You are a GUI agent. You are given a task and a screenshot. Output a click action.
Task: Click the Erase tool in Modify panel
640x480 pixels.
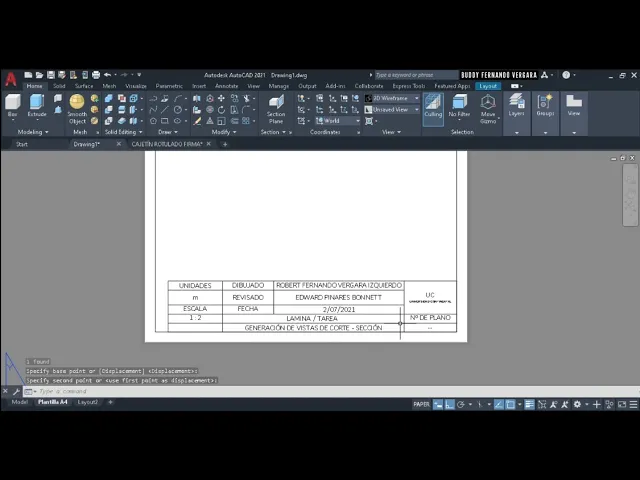197,121
